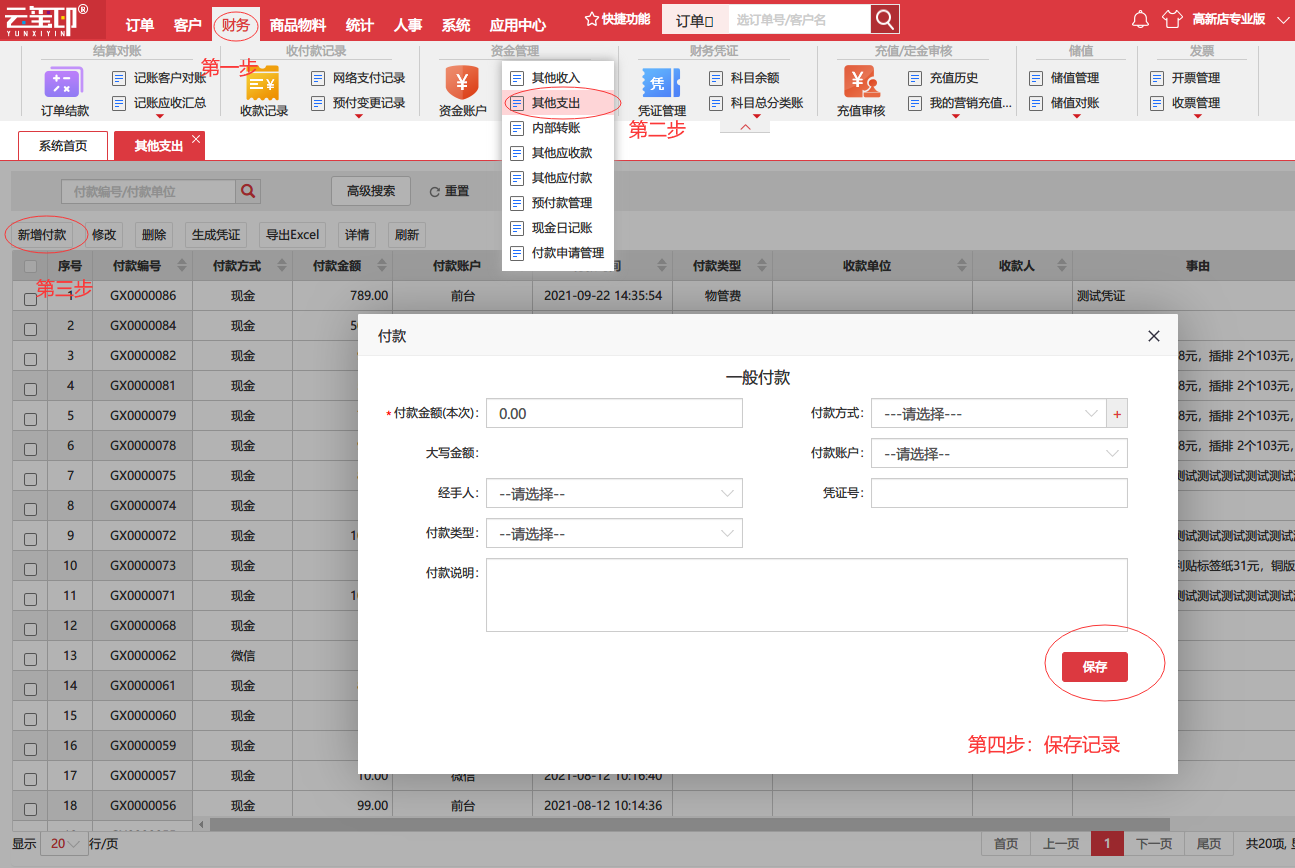Close the 其他支出 tab
Image resolution: width=1295 pixels, height=868 pixels.
pyautogui.click(x=196, y=139)
